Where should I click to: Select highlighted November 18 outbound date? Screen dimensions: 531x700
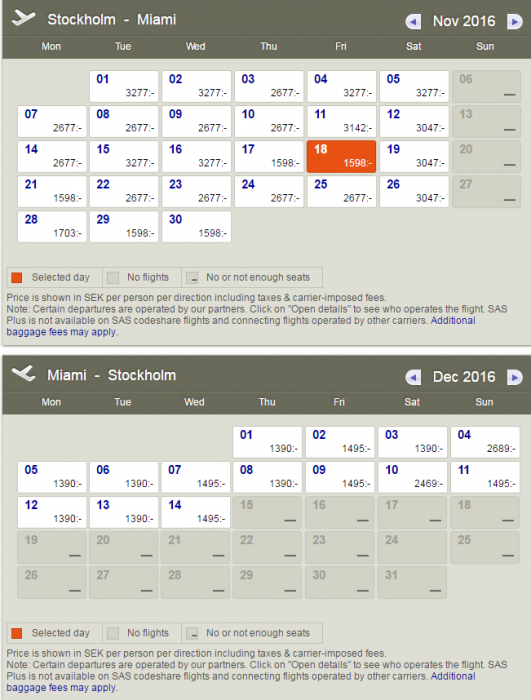point(341,156)
